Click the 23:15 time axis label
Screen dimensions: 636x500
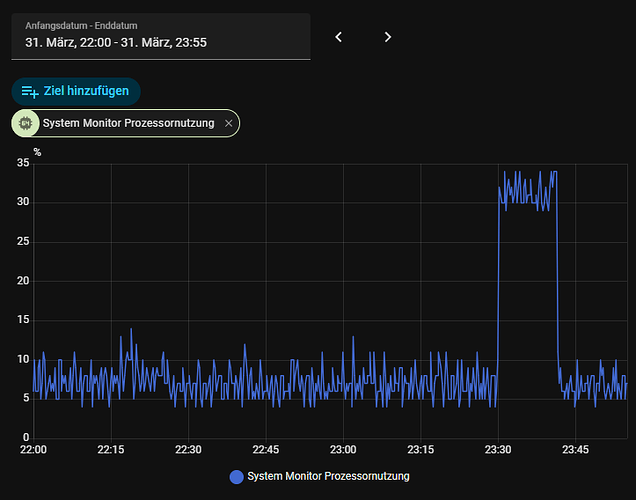421,450
